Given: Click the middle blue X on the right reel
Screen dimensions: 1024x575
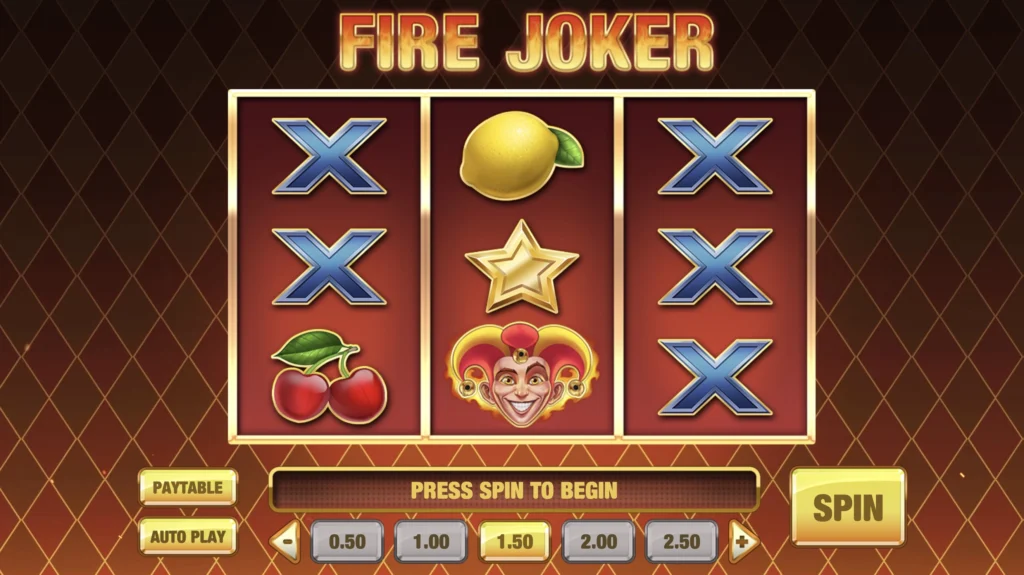Looking at the screenshot, I should click(x=715, y=267).
